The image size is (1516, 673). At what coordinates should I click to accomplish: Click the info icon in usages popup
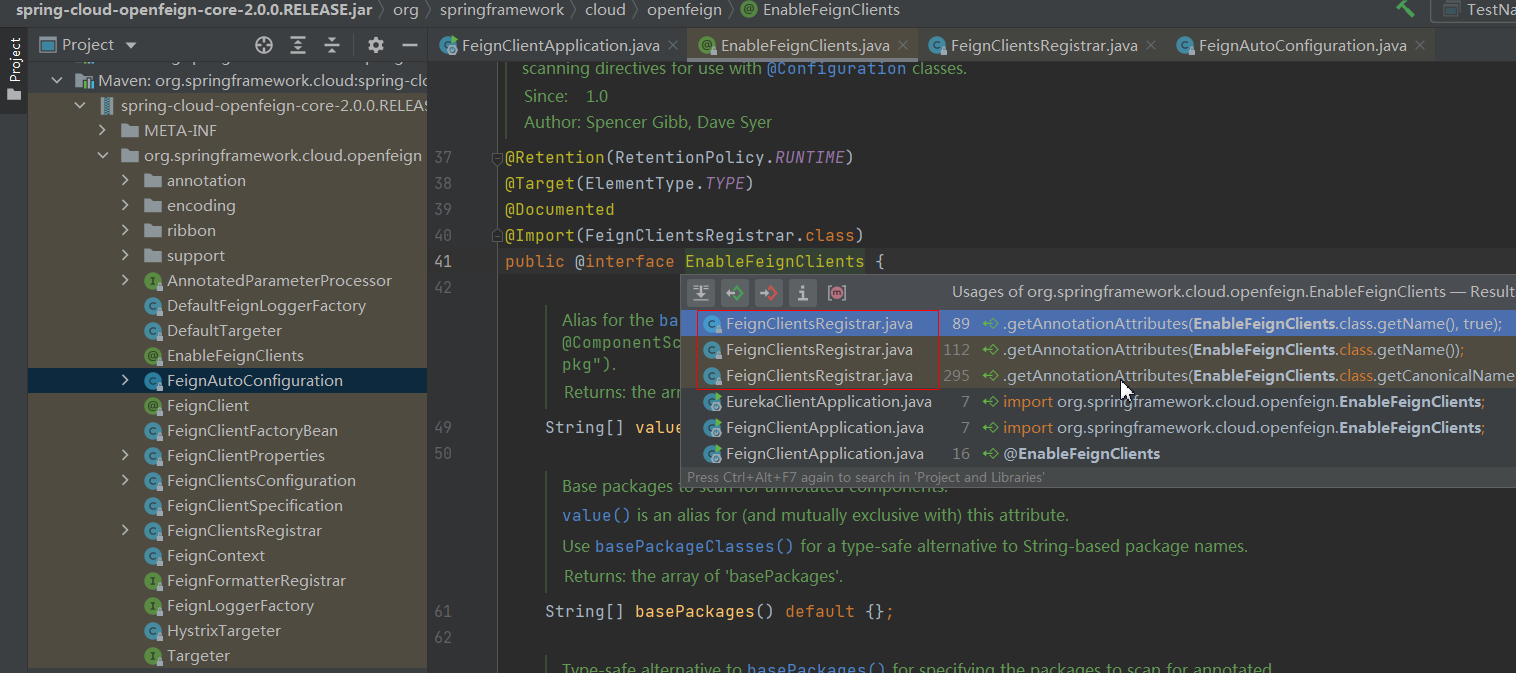[x=802, y=293]
